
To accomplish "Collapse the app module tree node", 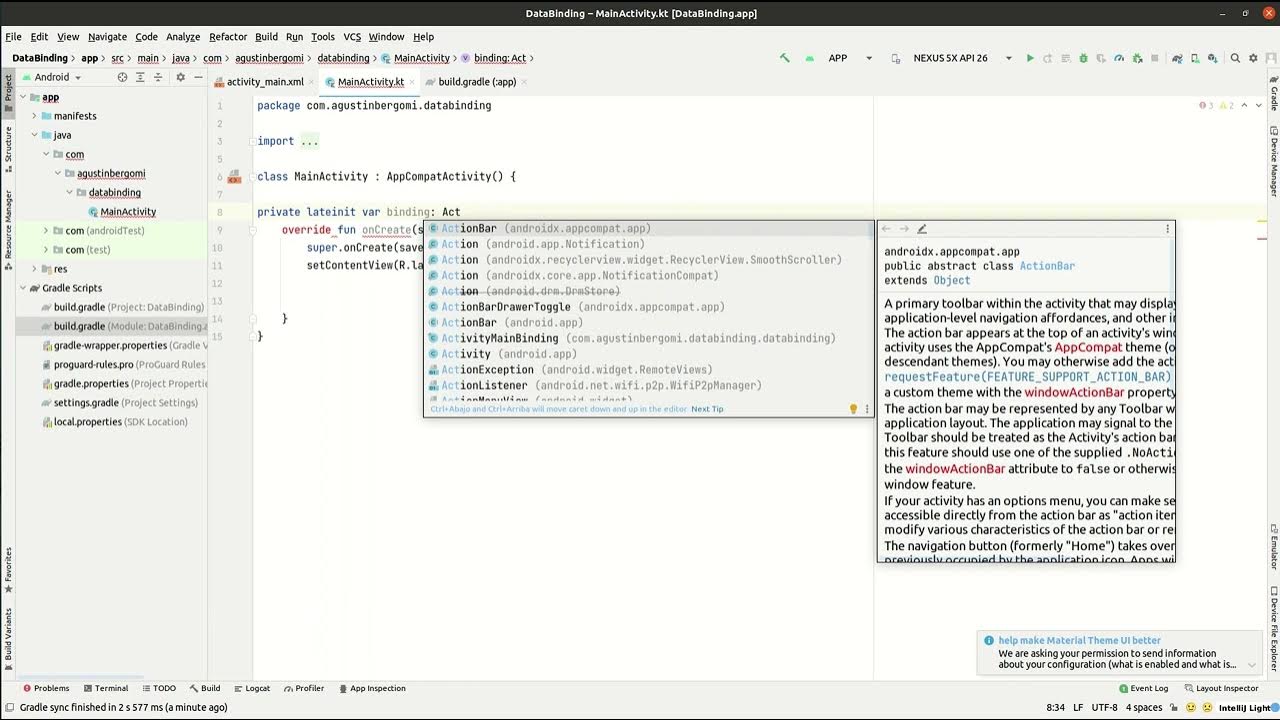I will [22, 97].
